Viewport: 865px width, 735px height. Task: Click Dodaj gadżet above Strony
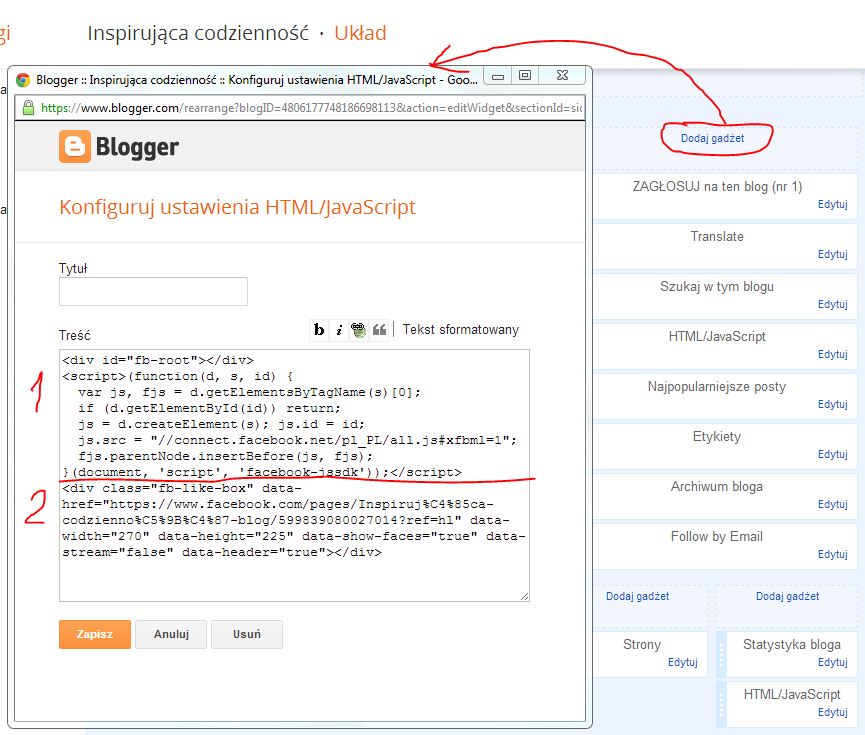pyautogui.click(x=637, y=596)
